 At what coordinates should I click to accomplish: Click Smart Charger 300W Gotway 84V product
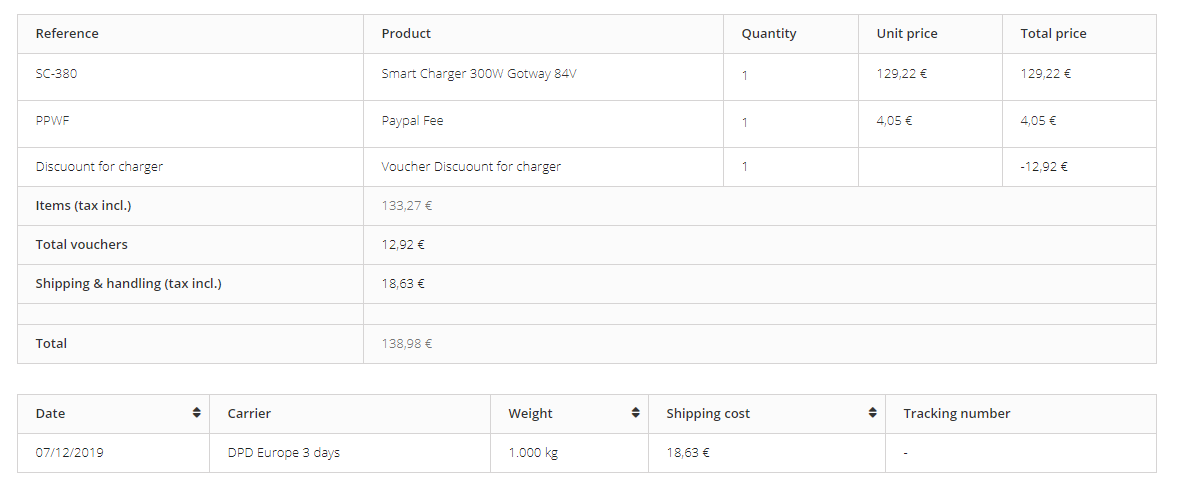click(478, 74)
